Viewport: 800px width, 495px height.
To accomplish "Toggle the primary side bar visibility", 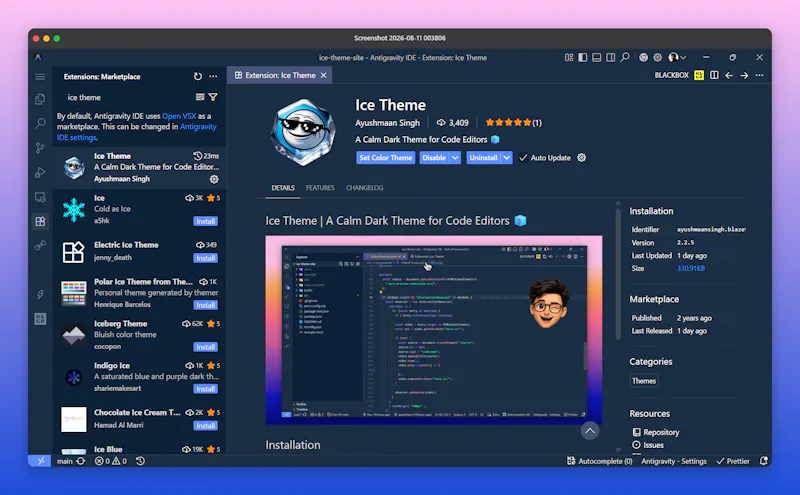I will tap(583, 58).
